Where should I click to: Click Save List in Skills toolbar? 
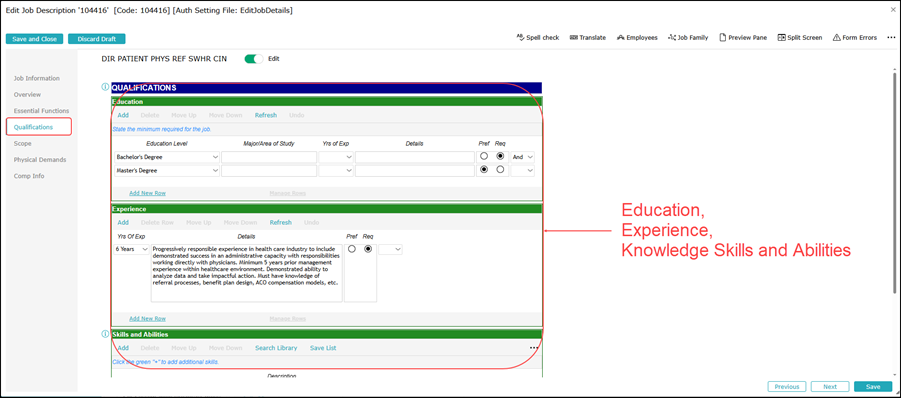(323, 347)
